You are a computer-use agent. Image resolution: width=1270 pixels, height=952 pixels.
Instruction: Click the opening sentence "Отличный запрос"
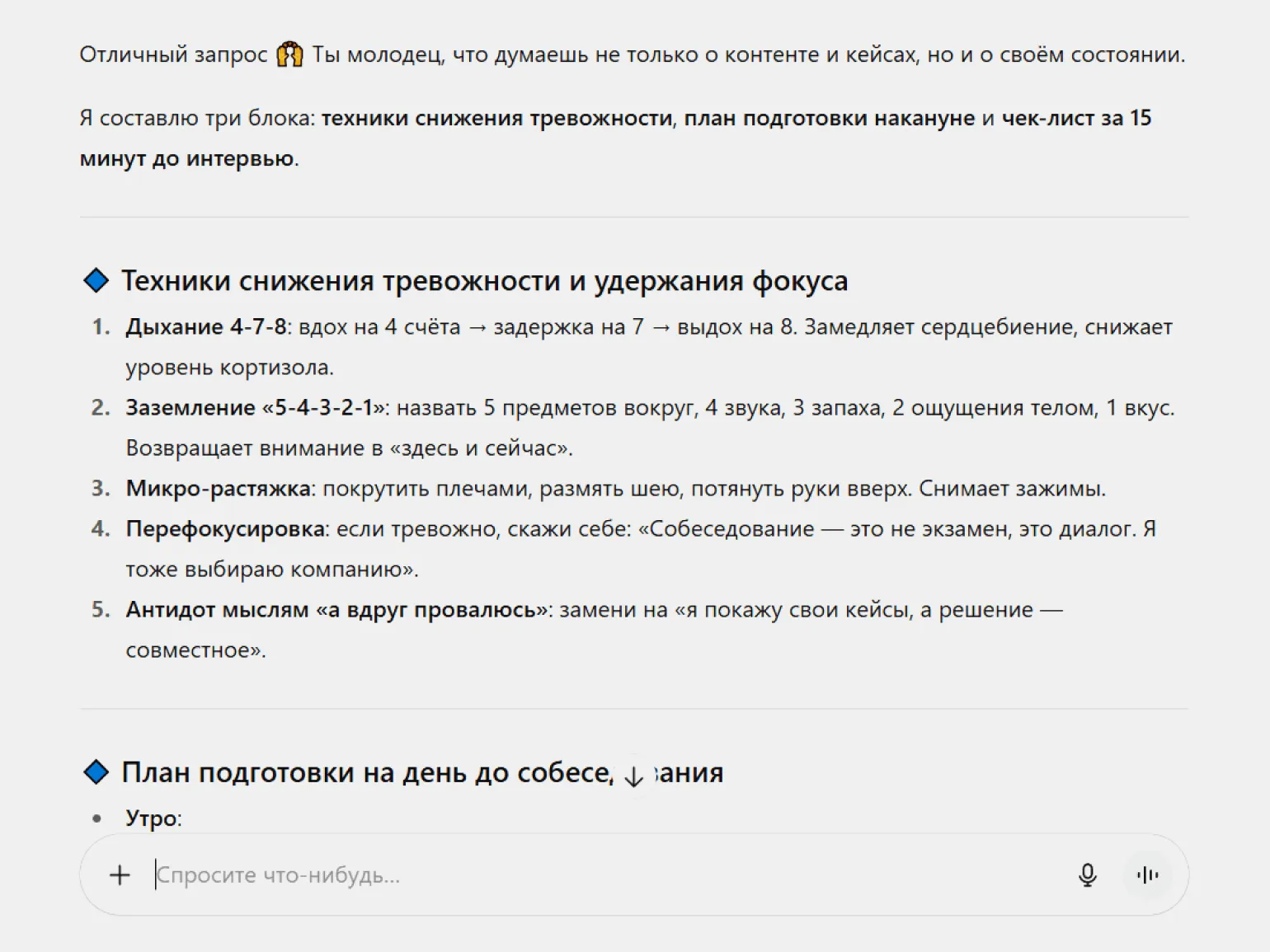[173, 55]
